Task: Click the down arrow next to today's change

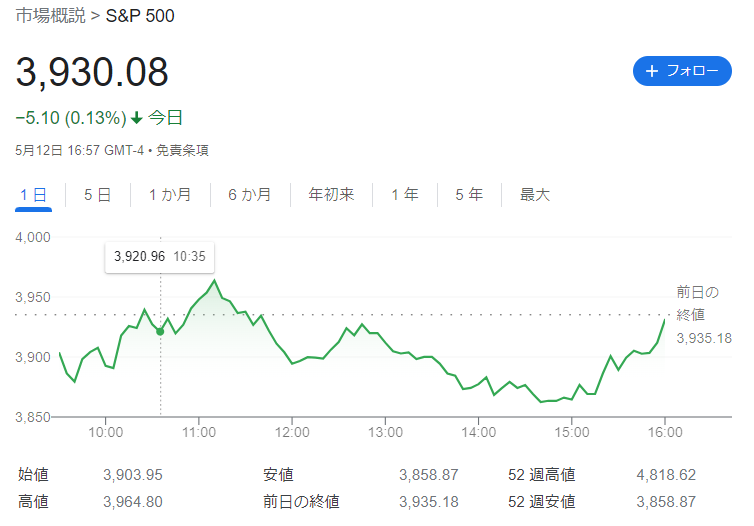Action: pos(136,118)
